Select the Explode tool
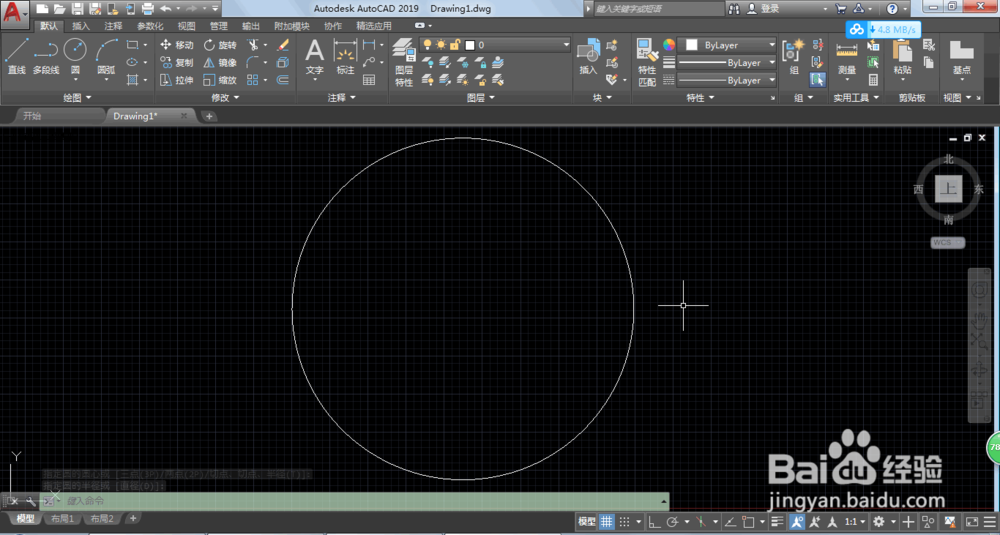The width and height of the screenshot is (1000, 535). [283, 62]
